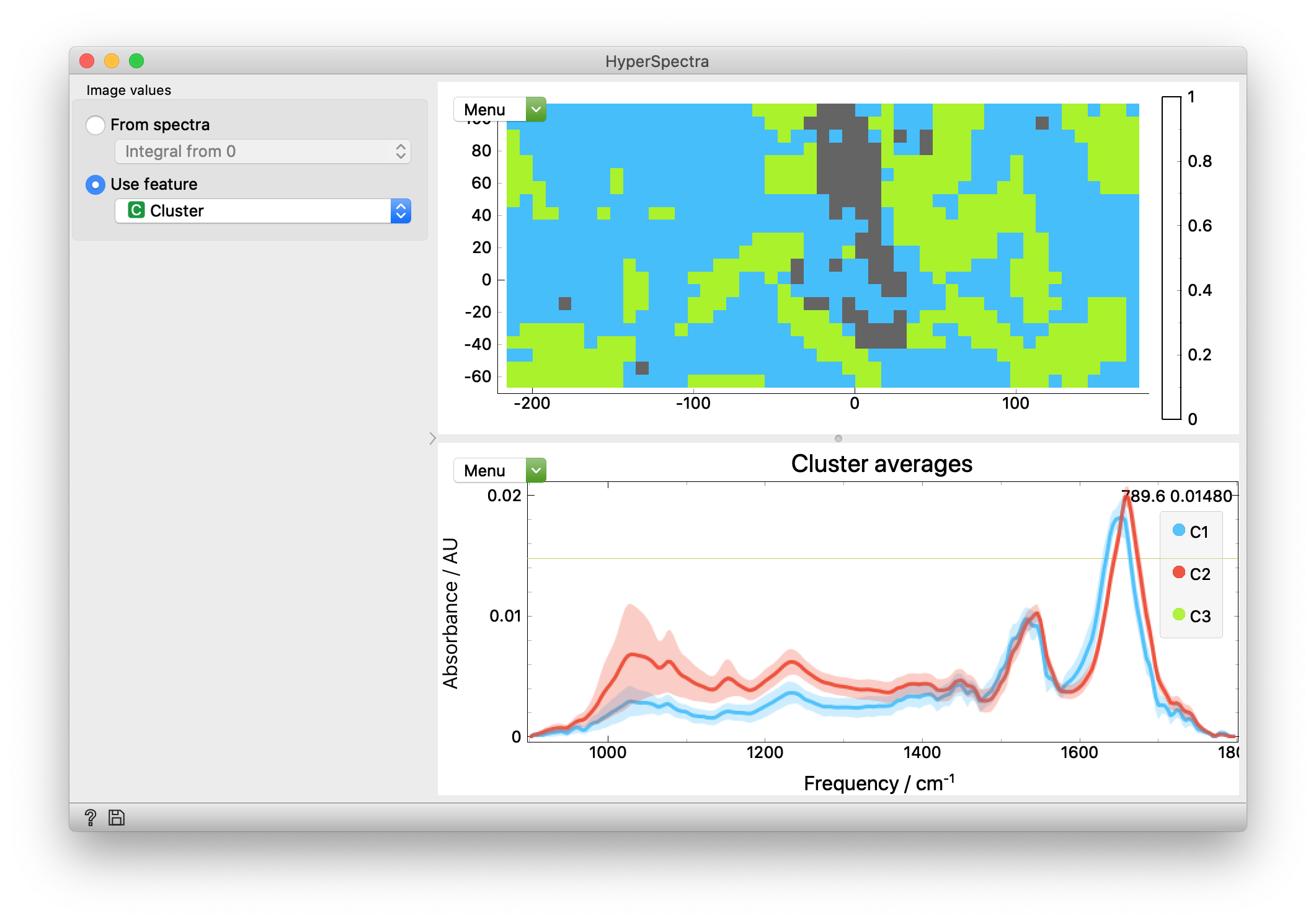Select the "From spectra" radio button
The image size is (1316, 923).
(x=95, y=125)
